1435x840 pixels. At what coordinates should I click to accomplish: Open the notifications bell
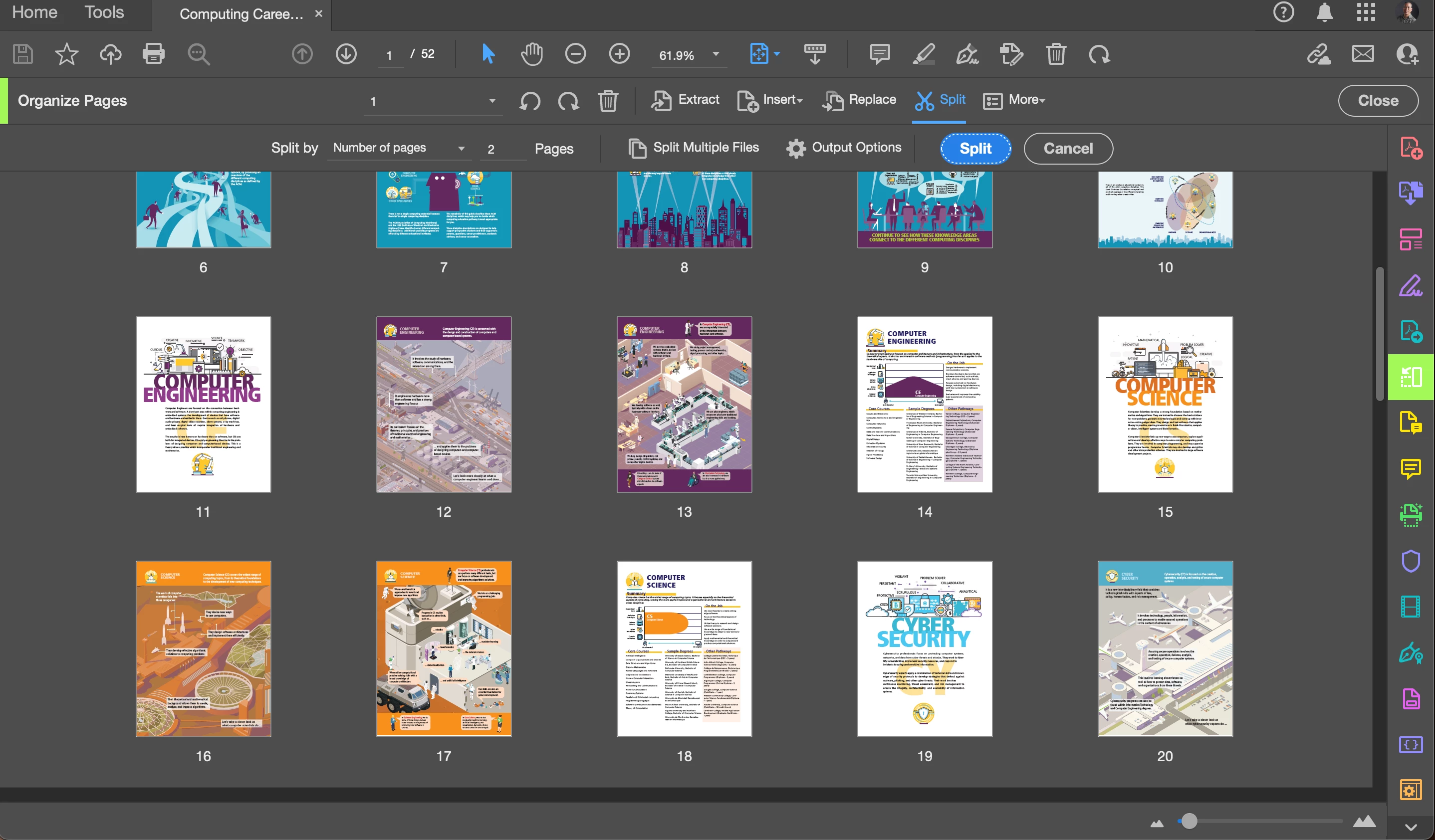click(1325, 12)
